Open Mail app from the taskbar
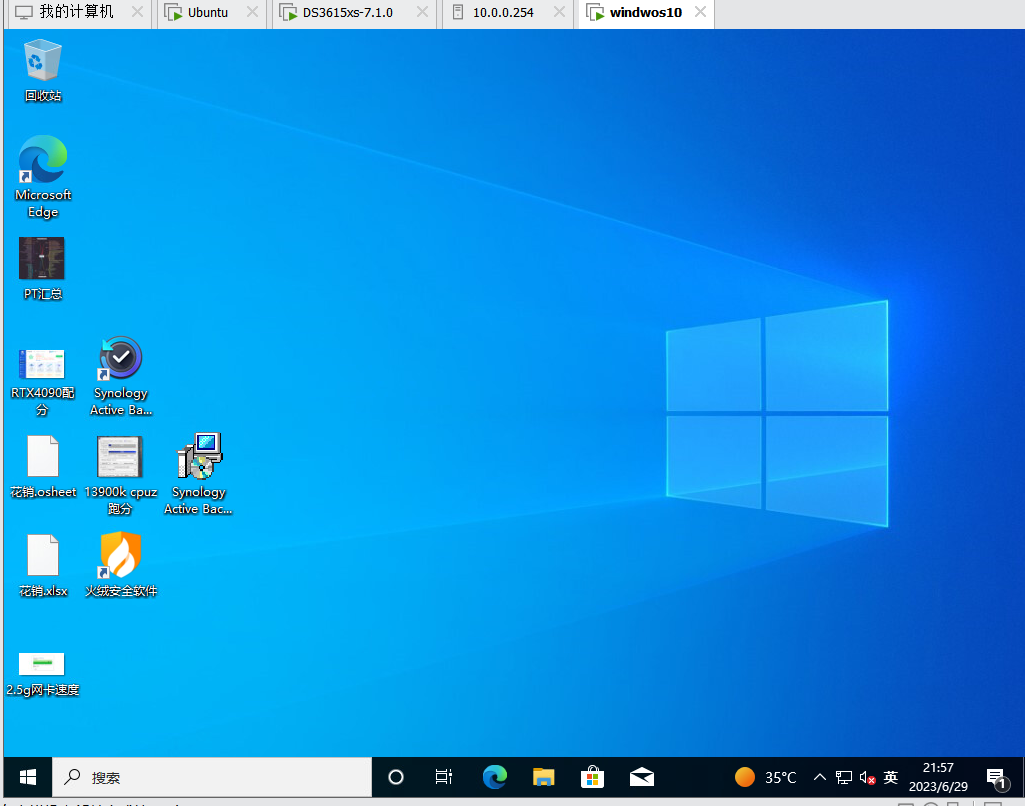 tap(642, 777)
